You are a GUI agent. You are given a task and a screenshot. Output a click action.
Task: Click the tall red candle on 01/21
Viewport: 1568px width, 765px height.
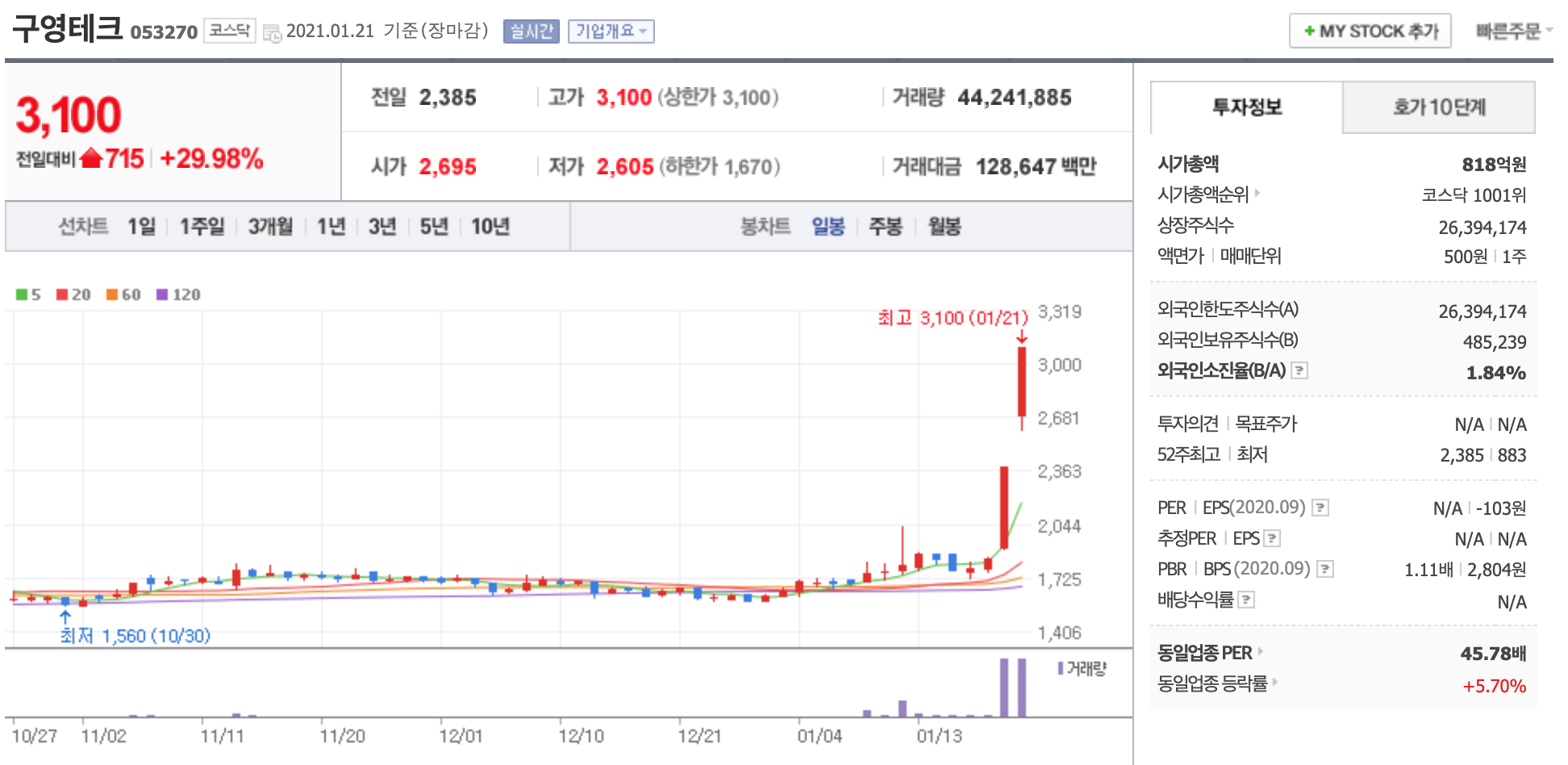tap(1022, 382)
